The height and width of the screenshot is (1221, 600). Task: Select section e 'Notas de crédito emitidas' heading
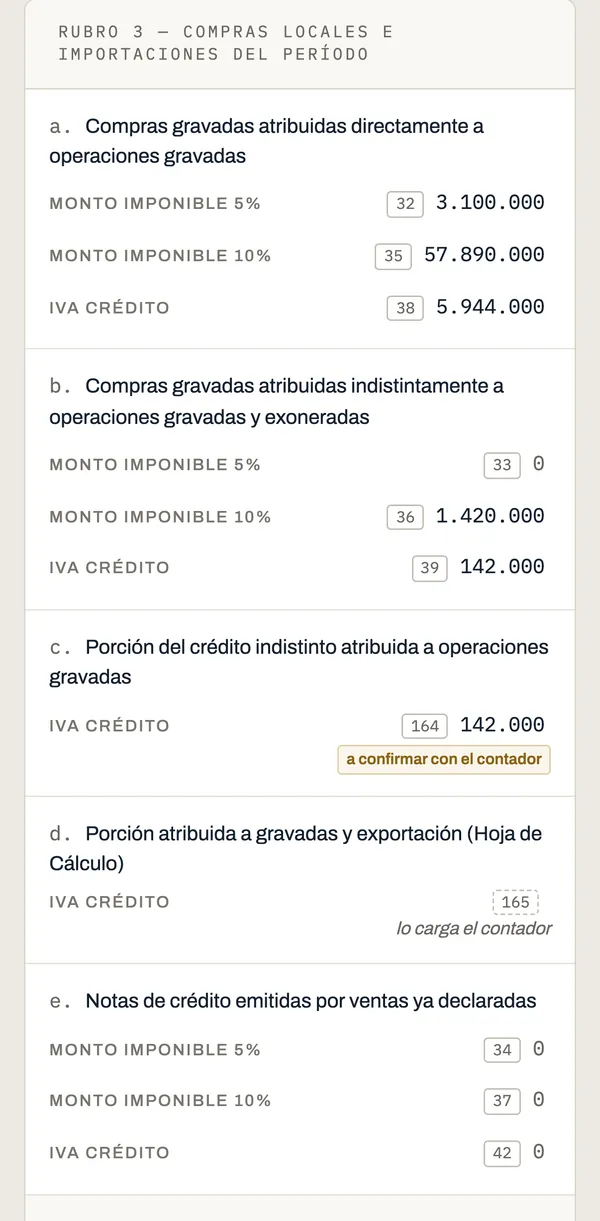[x=293, y=1001]
